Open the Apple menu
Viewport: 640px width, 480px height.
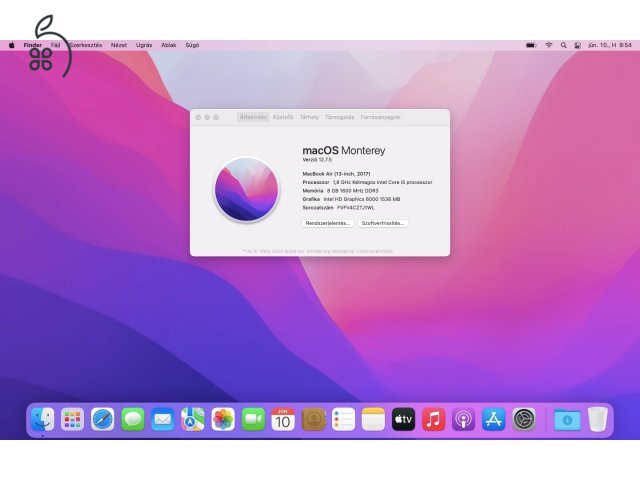point(12,45)
